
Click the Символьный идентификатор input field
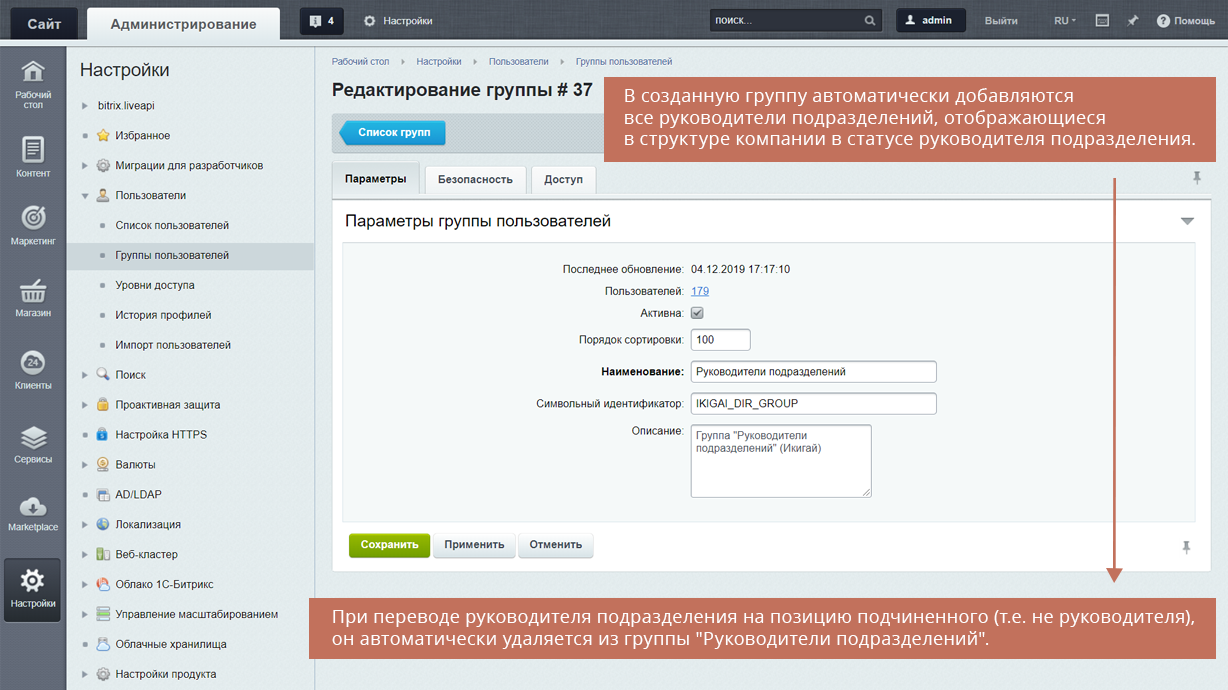click(x=813, y=403)
